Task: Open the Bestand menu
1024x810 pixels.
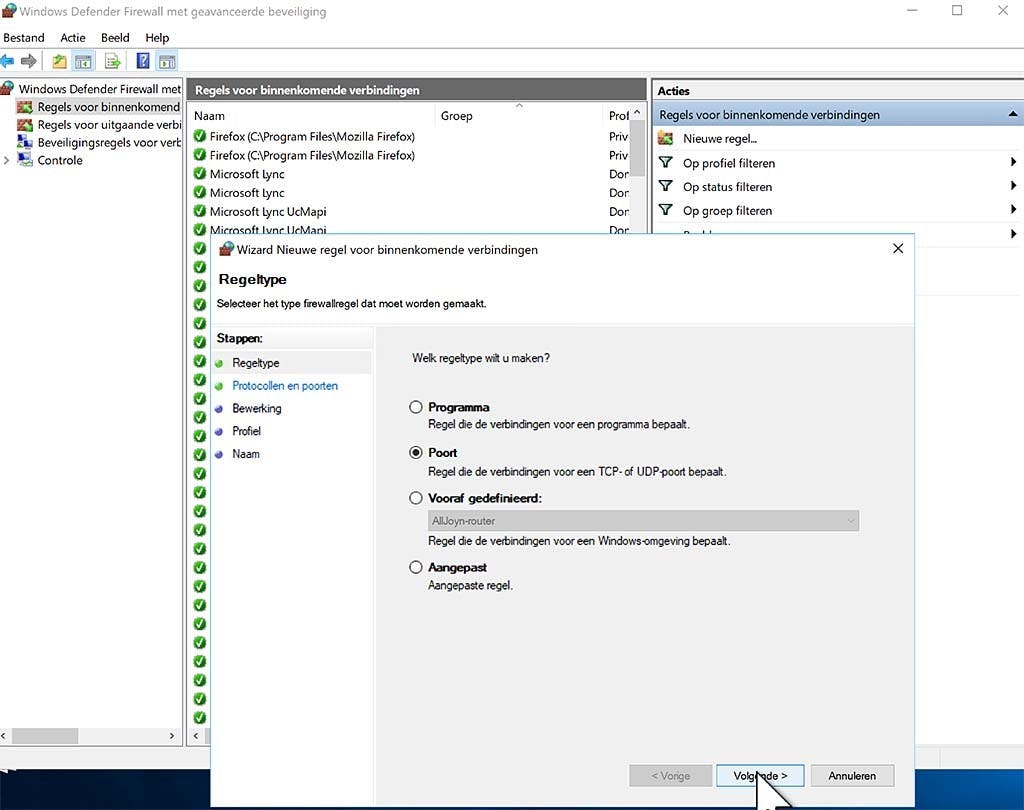Action: coord(24,37)
